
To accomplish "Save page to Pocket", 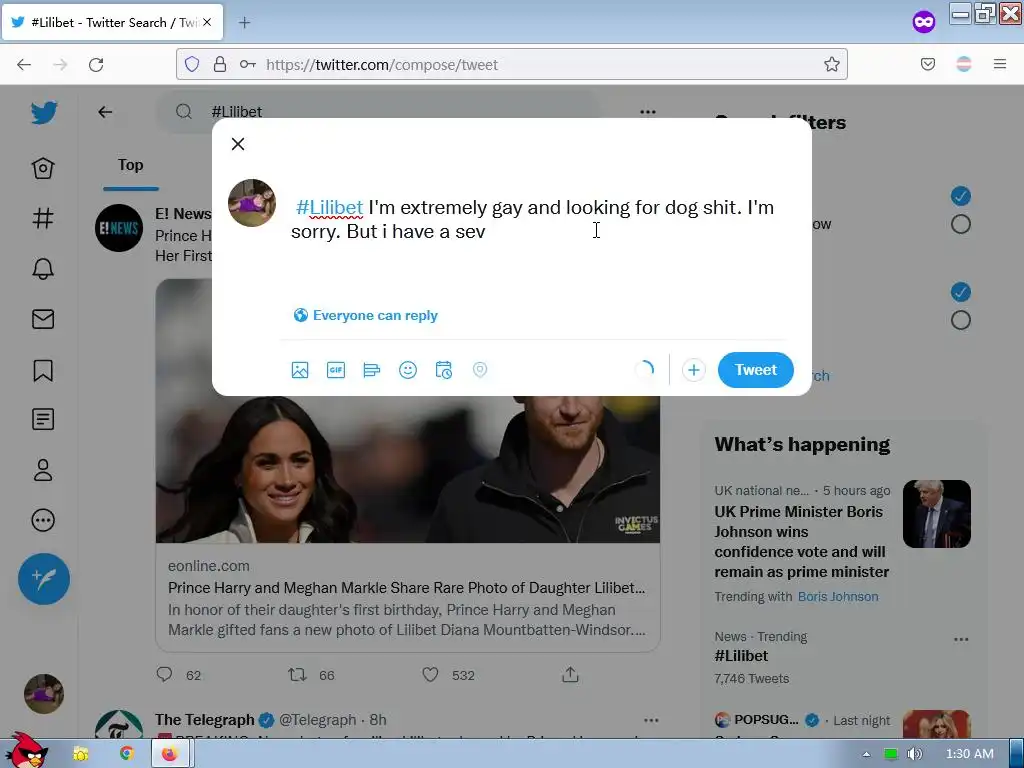I will (928, 64).
